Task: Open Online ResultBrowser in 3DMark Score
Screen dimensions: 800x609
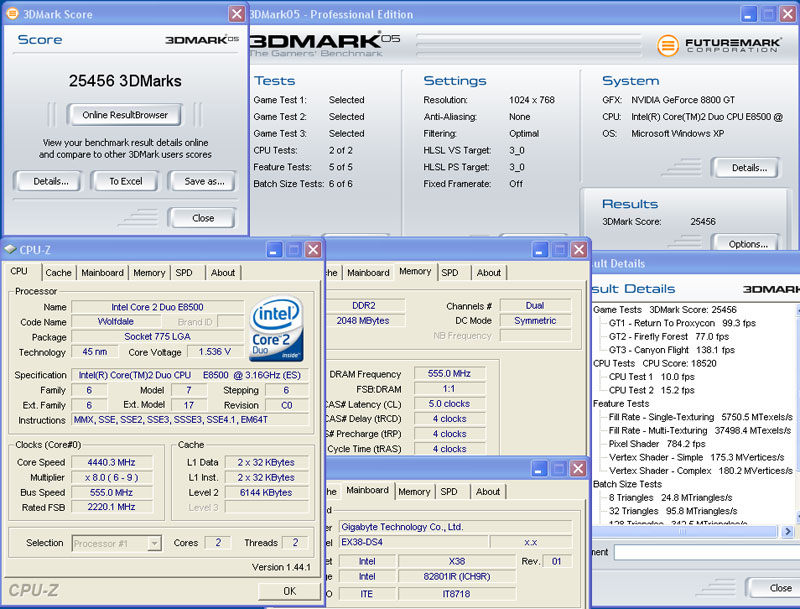Action: pyautogui.click(x=124, y=115)
